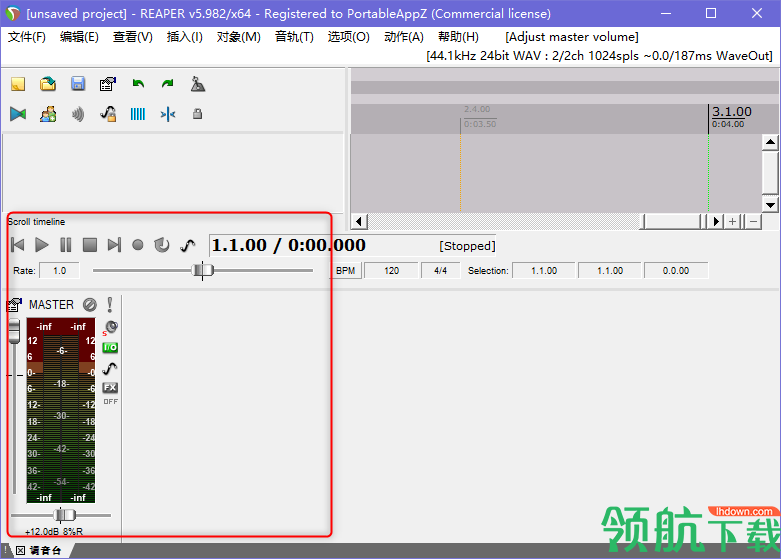Close the 调音台 mixer dock tab
This screenshot has width=781, height=559.
pyautogui.click(x=20, y=551)
